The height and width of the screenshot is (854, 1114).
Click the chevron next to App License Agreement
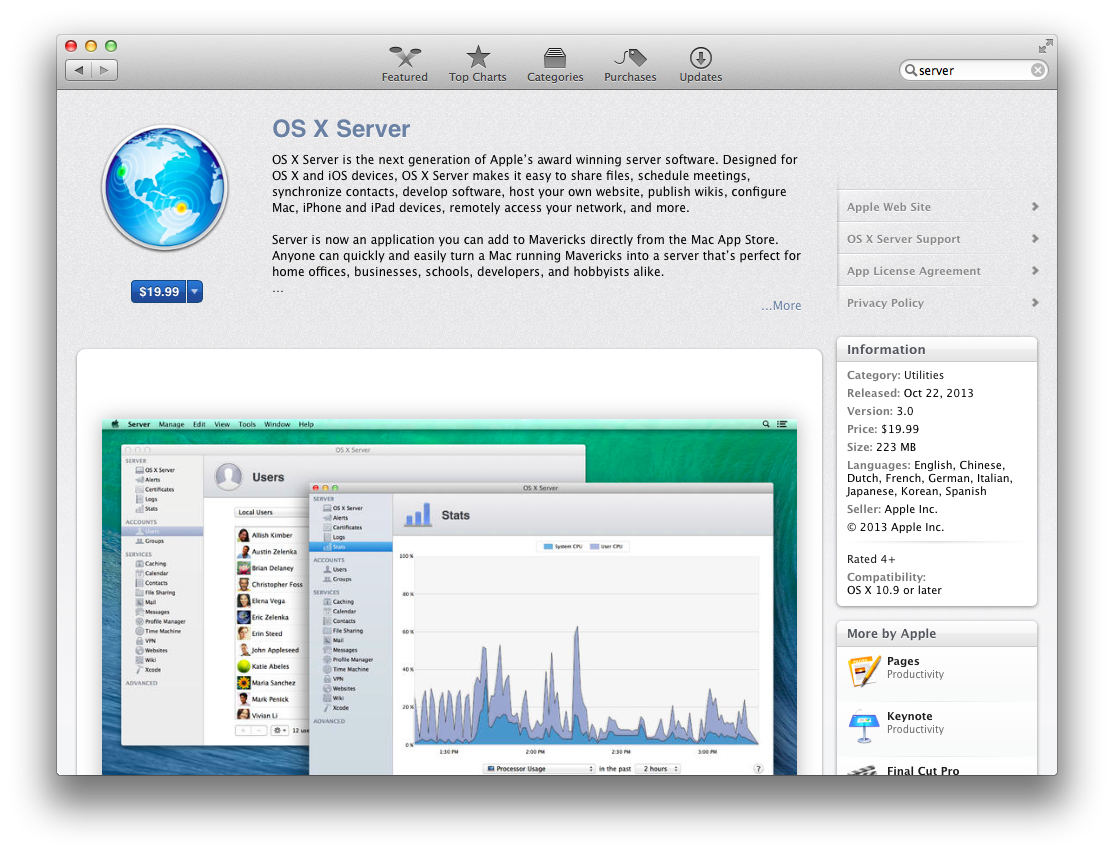[1035, 271]
